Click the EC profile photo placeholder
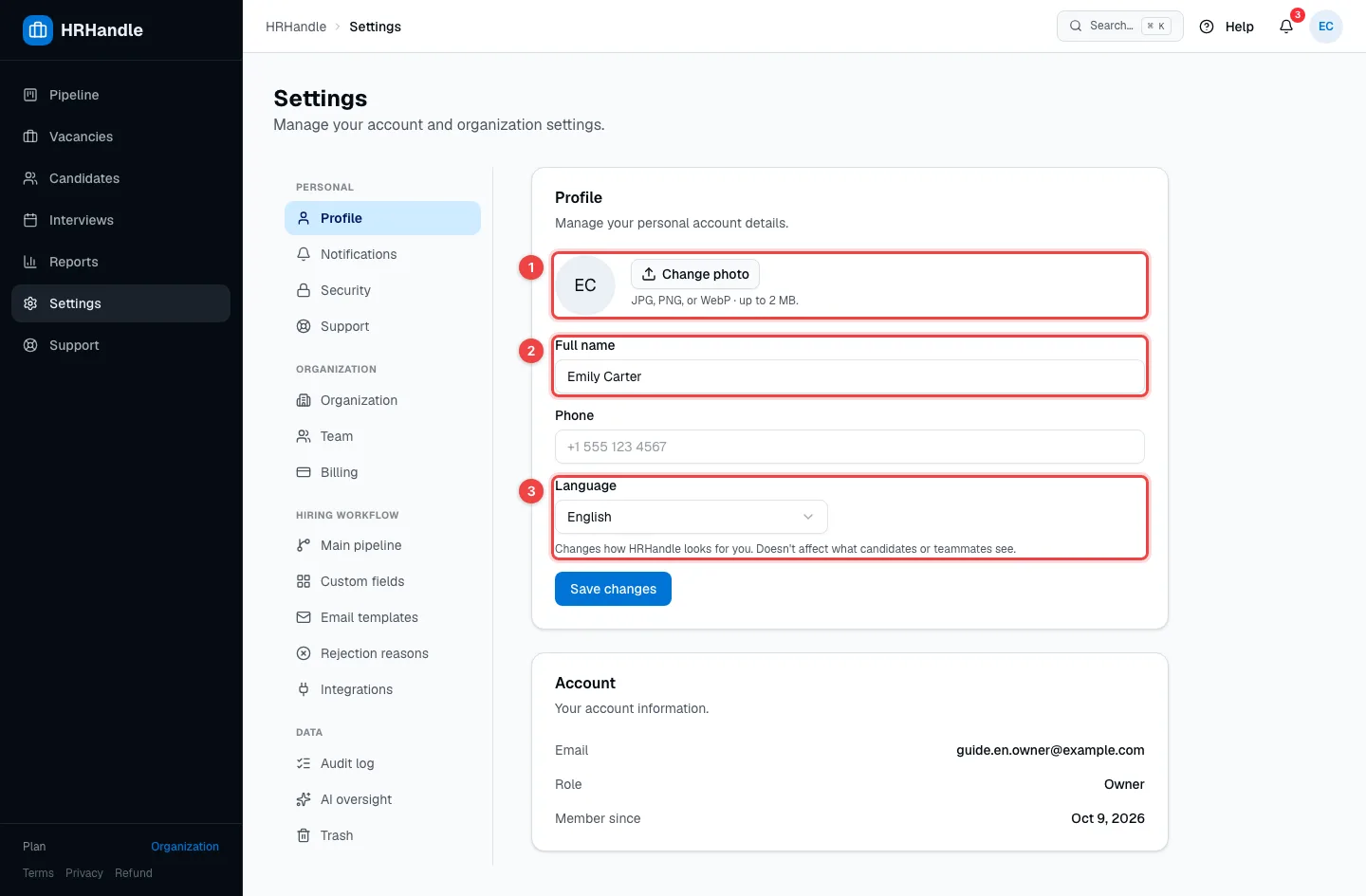Viewport: 1366px width, 896px height. click(585, 285)
